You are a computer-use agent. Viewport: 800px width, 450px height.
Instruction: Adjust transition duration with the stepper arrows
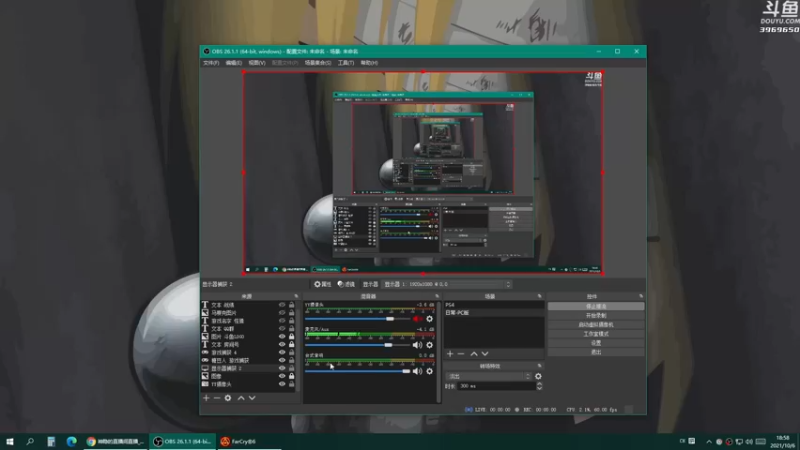point(539,386)
